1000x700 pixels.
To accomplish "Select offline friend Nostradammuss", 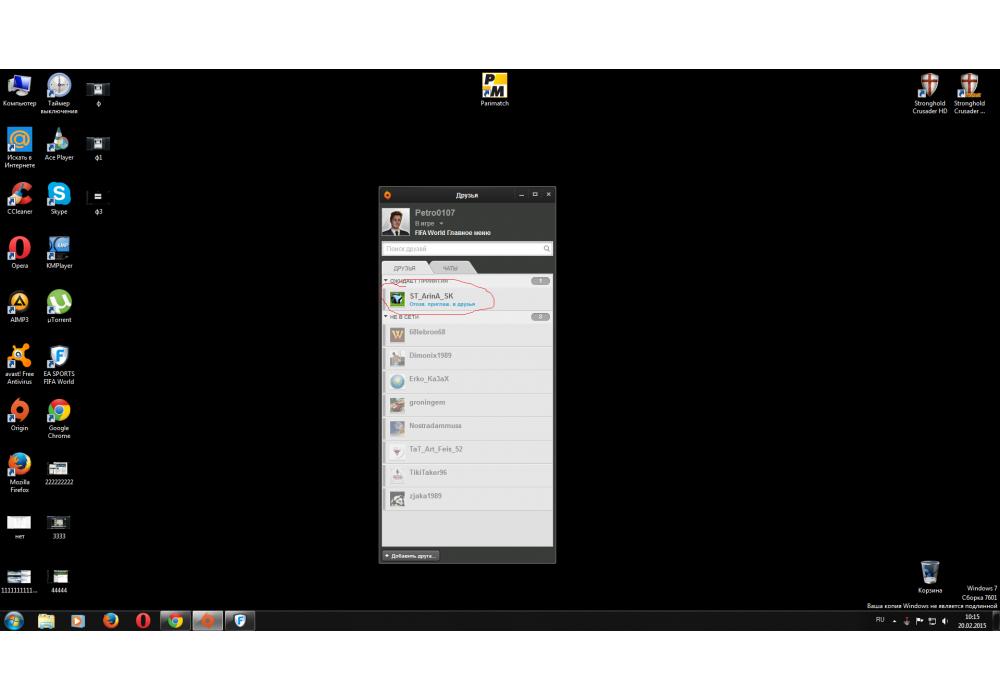I will point(467,428).
